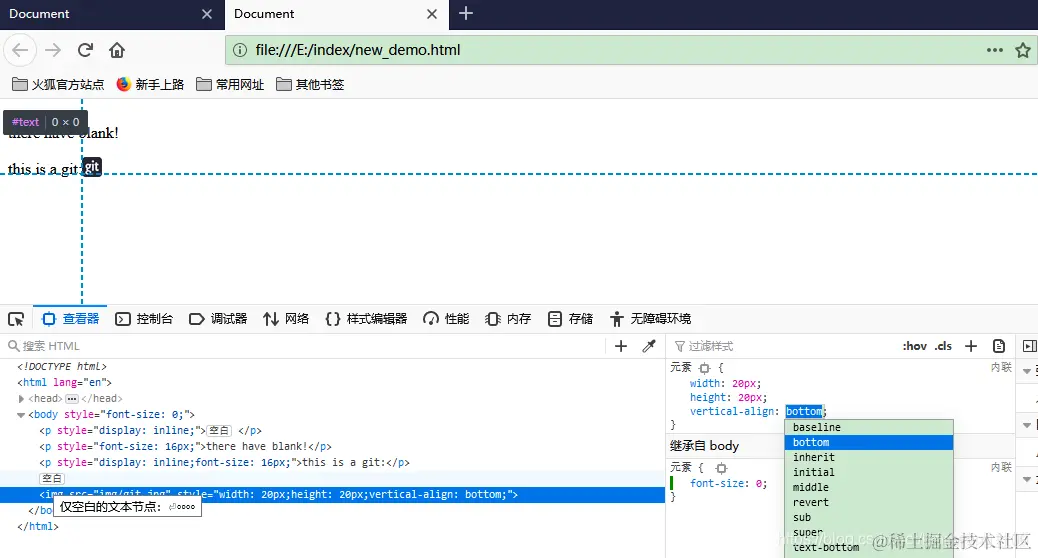Image resolution: width=1038 pixels, height=558 pixels.
Task: Open the 其他书签 bookmark folder
Action: [310, 85]
